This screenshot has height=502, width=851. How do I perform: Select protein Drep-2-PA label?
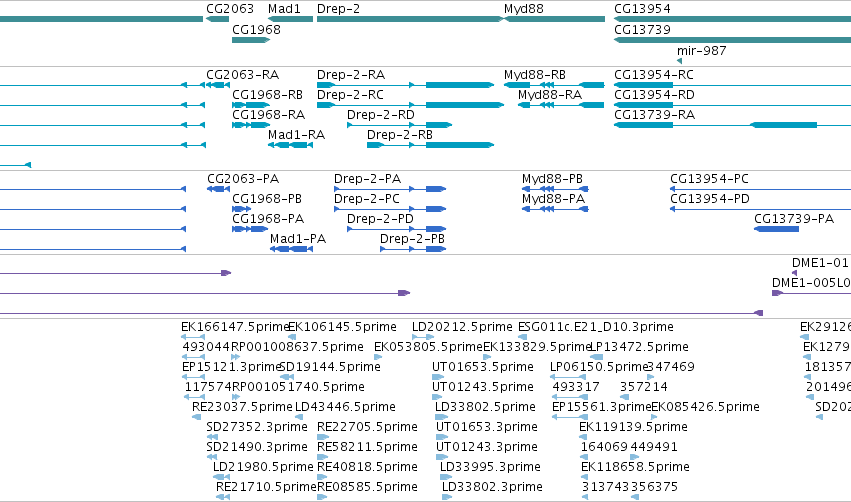tap(367, 179)
